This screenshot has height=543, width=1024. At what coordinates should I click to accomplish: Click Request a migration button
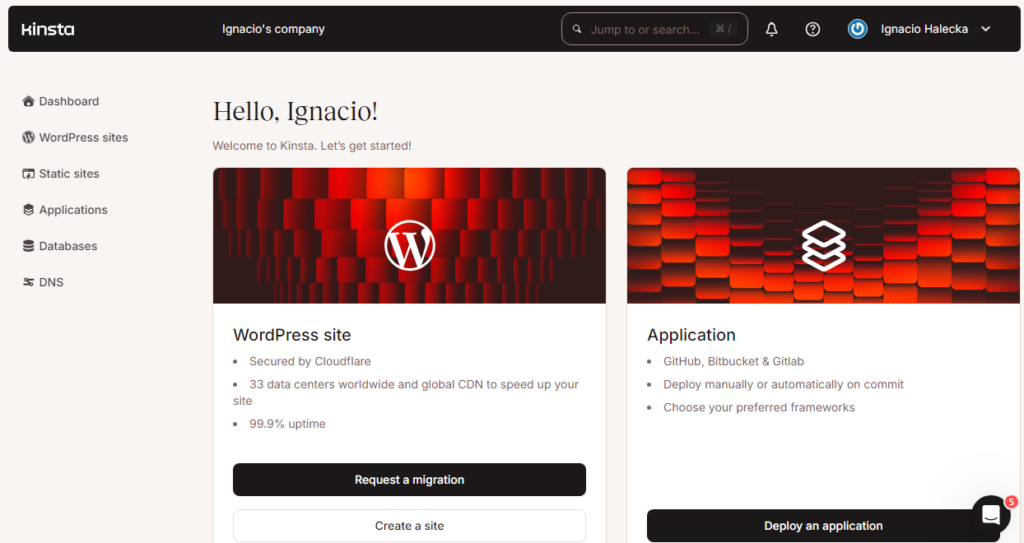pos(409,480)
